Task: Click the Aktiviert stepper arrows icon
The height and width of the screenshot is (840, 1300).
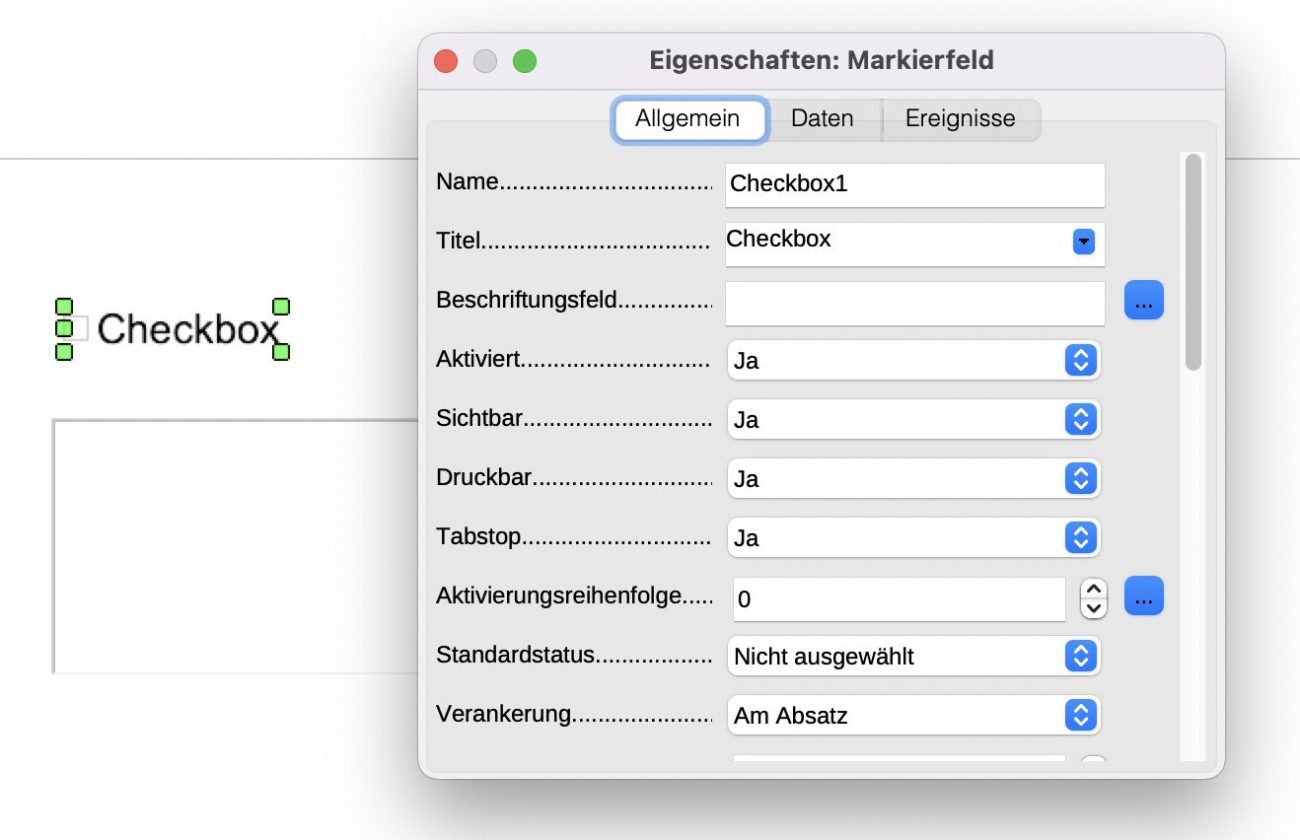Action: (1079, 360)
